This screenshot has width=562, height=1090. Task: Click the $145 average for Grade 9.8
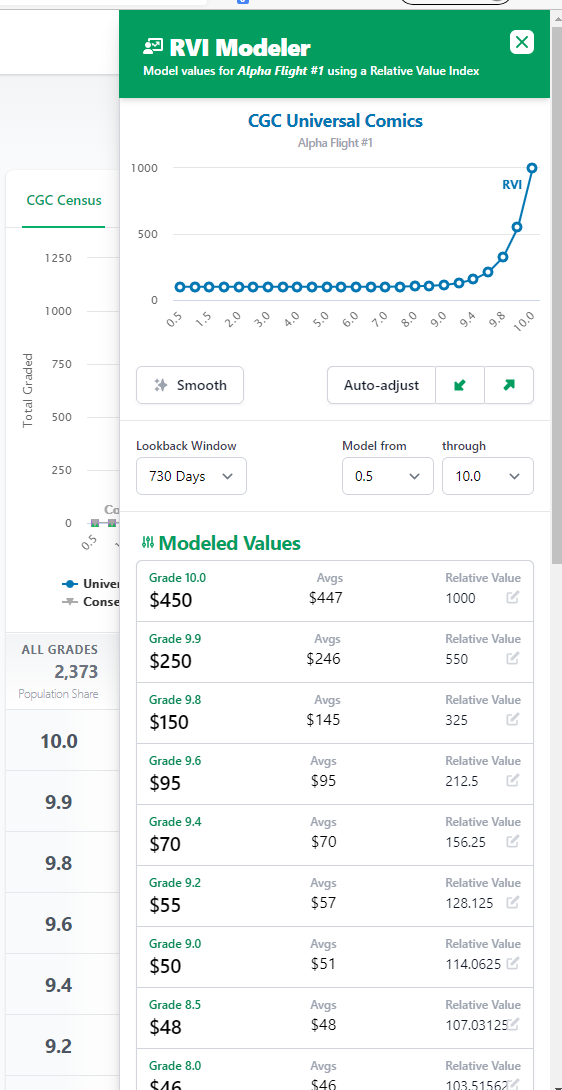pyautogui.click(x=323, y=719)
